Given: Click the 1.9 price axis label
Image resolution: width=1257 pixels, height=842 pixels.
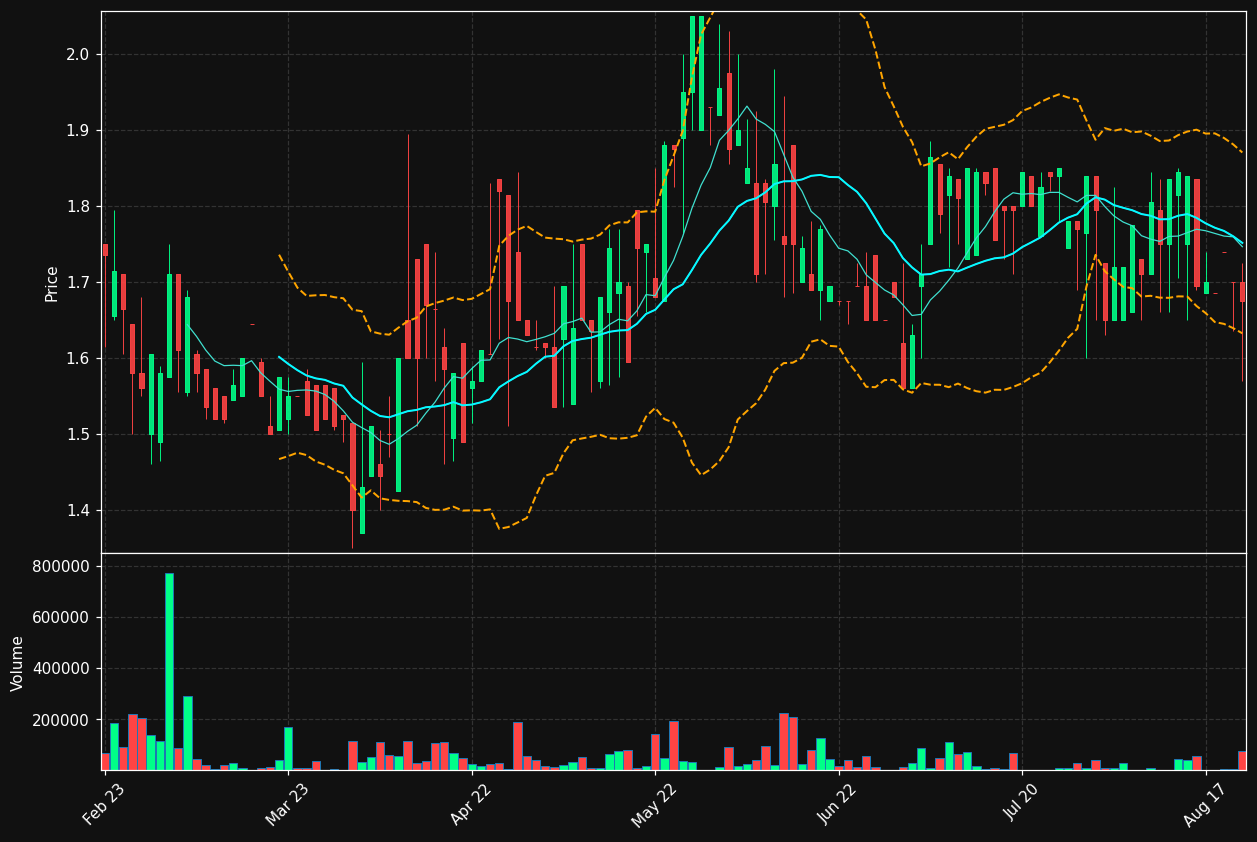Looking at the screenshot, I should [78, 130].
